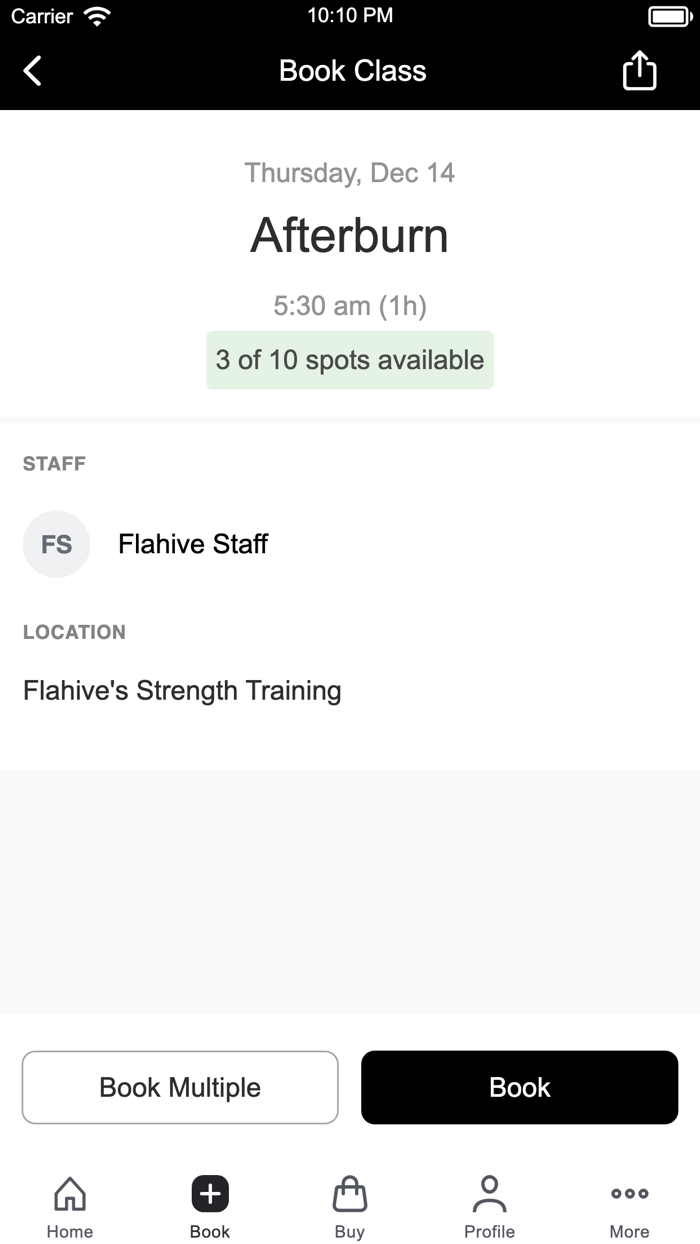Viewport: 700px width, 1244px height.
Task: Tap the Book plus icon
Action: (209, 1193)
